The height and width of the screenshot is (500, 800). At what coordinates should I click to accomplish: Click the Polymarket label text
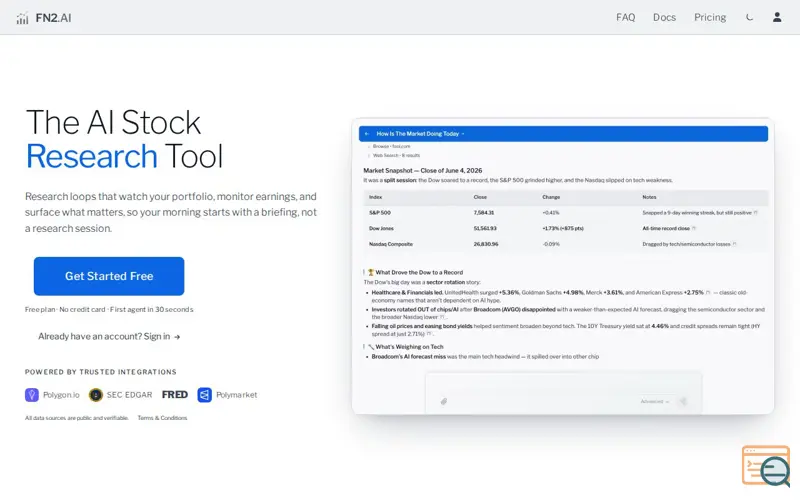(x=236, y=395)
